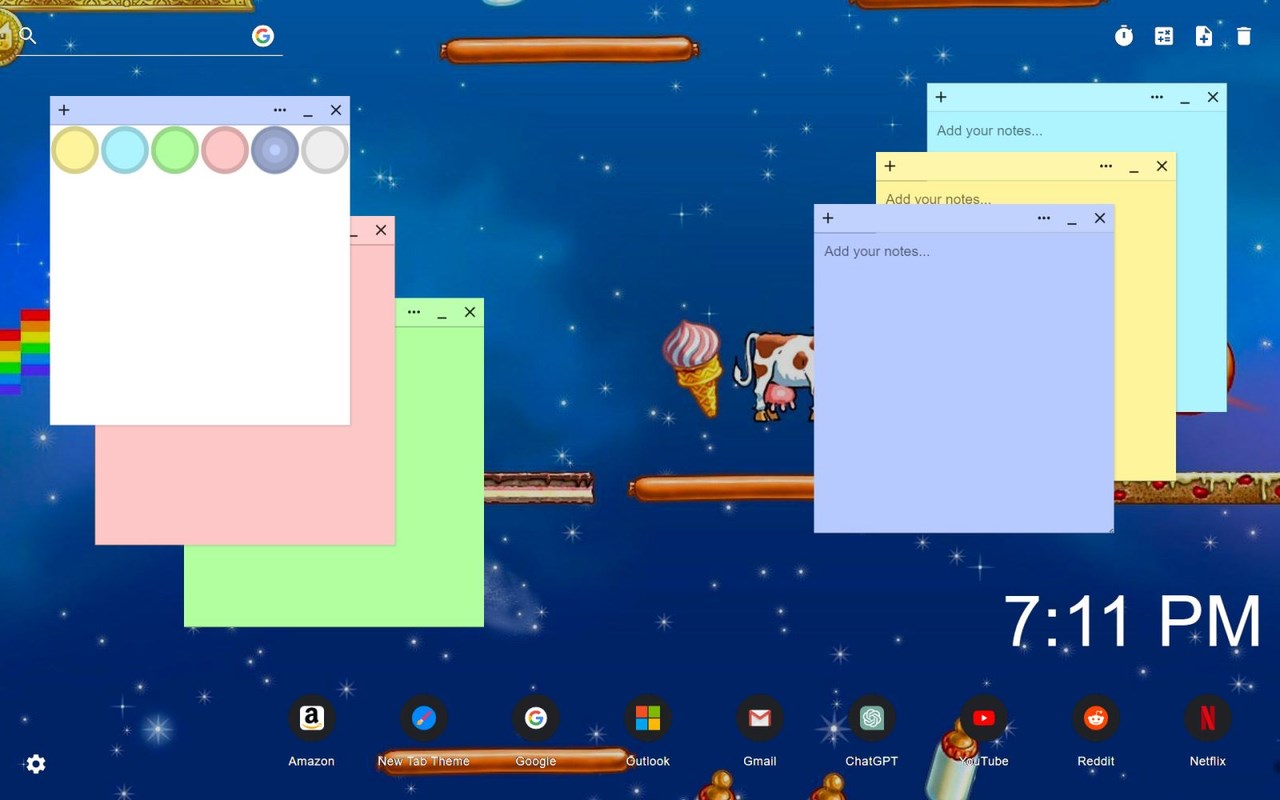Select the green color swatch
The image size is (1280, 800).
pyautogui.click(x=175, y=150)
